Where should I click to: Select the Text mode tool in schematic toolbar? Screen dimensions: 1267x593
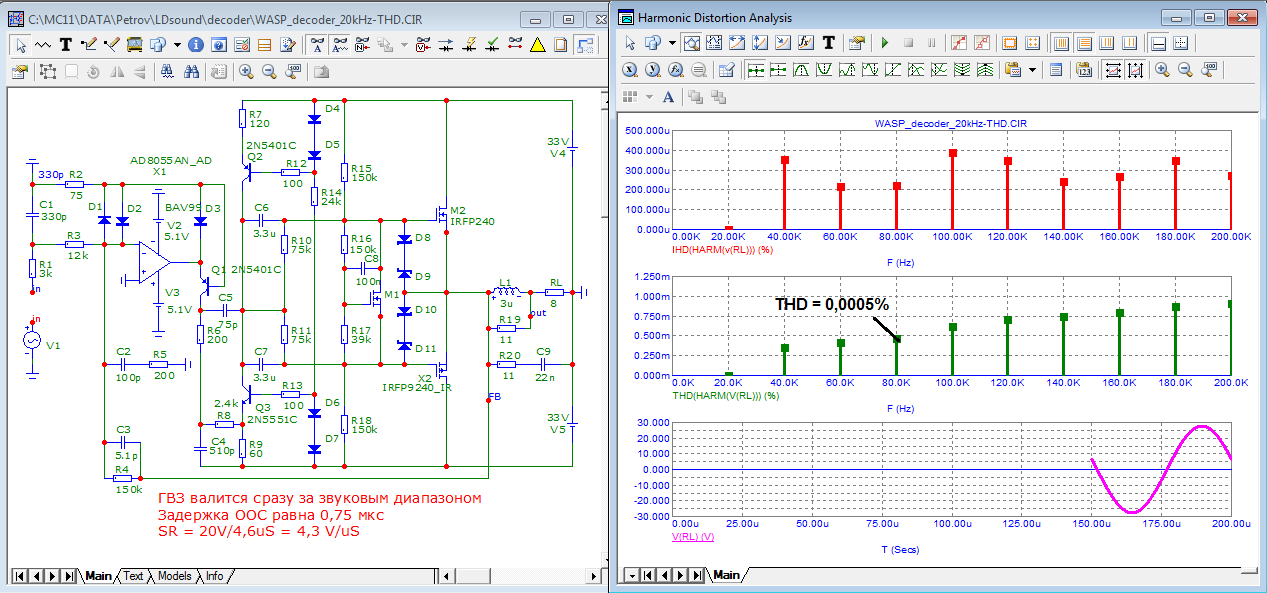66,44
